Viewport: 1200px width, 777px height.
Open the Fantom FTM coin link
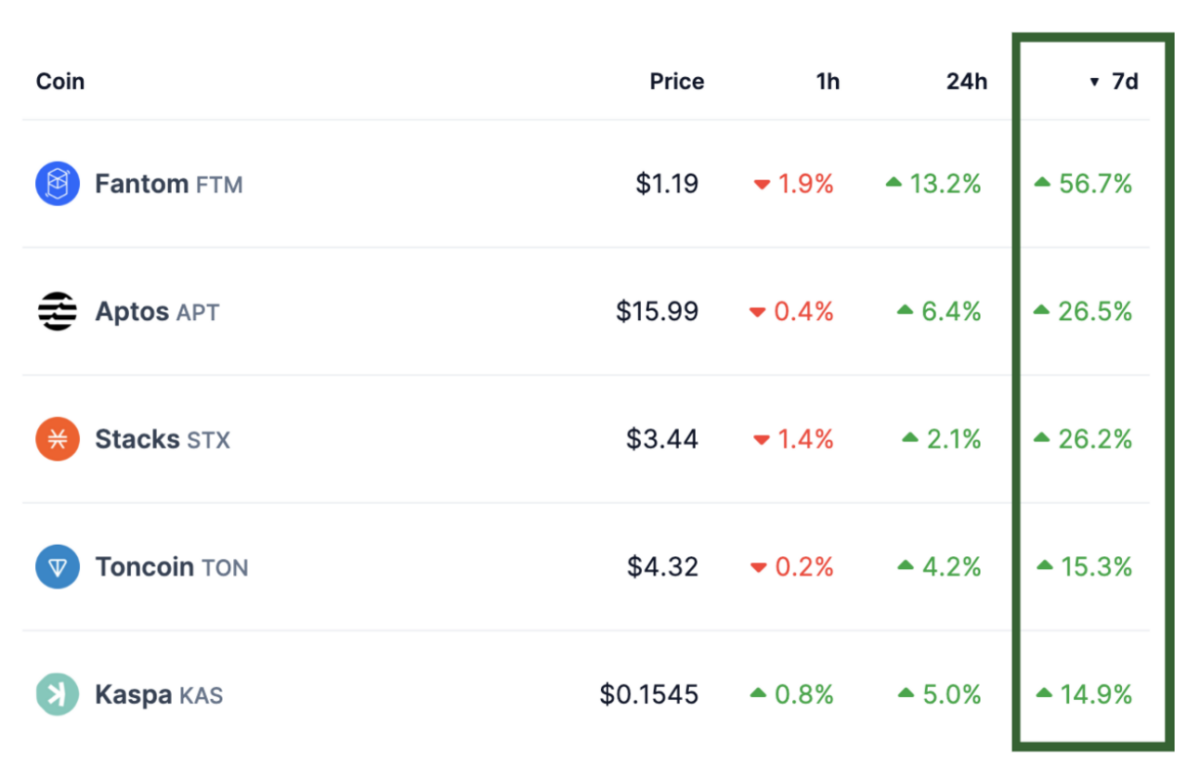pyautogui.click(x=168, y=184)
